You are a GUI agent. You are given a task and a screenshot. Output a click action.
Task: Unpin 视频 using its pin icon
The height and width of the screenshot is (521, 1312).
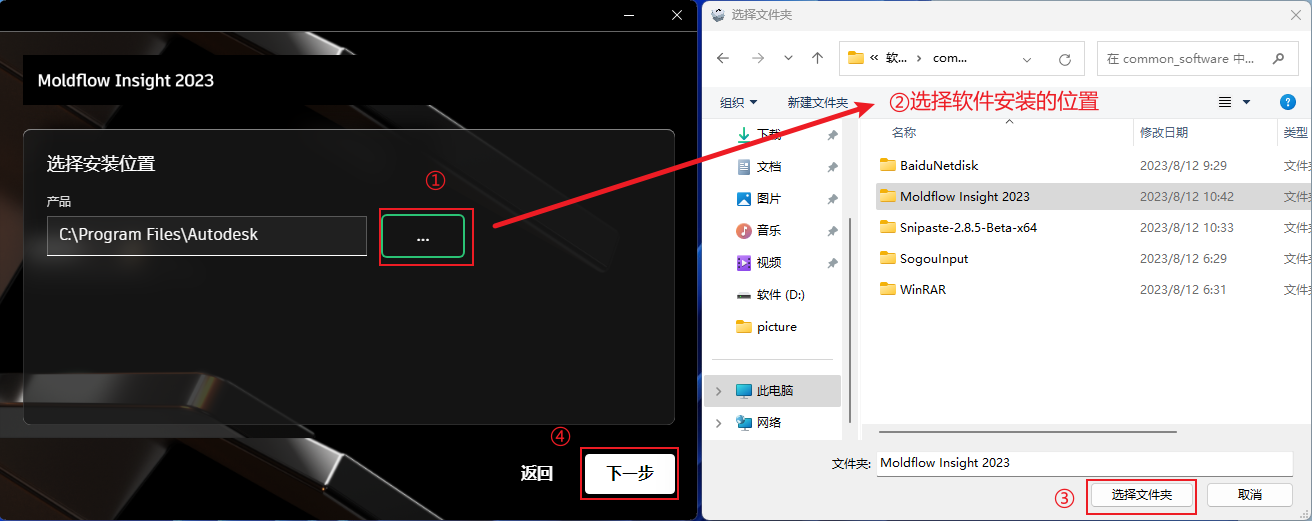(x=832, y=262)
